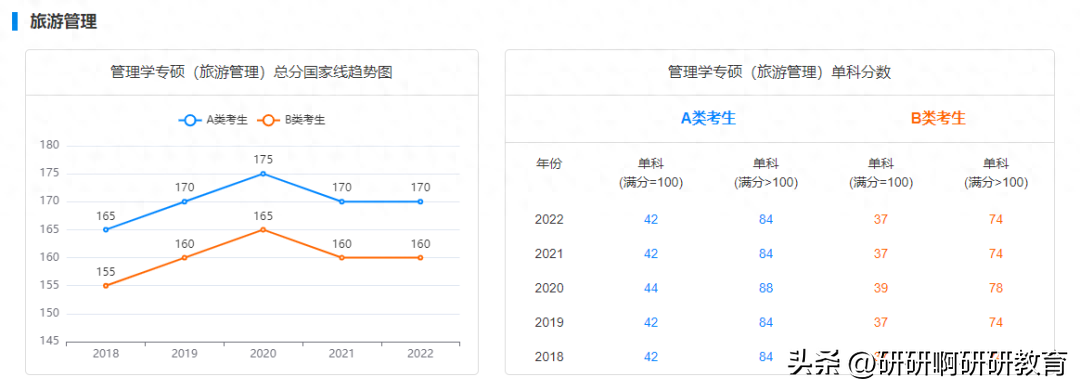Click 2019 in the table year column
This screenshot has width=1080, height=389.
coord(549,323)
